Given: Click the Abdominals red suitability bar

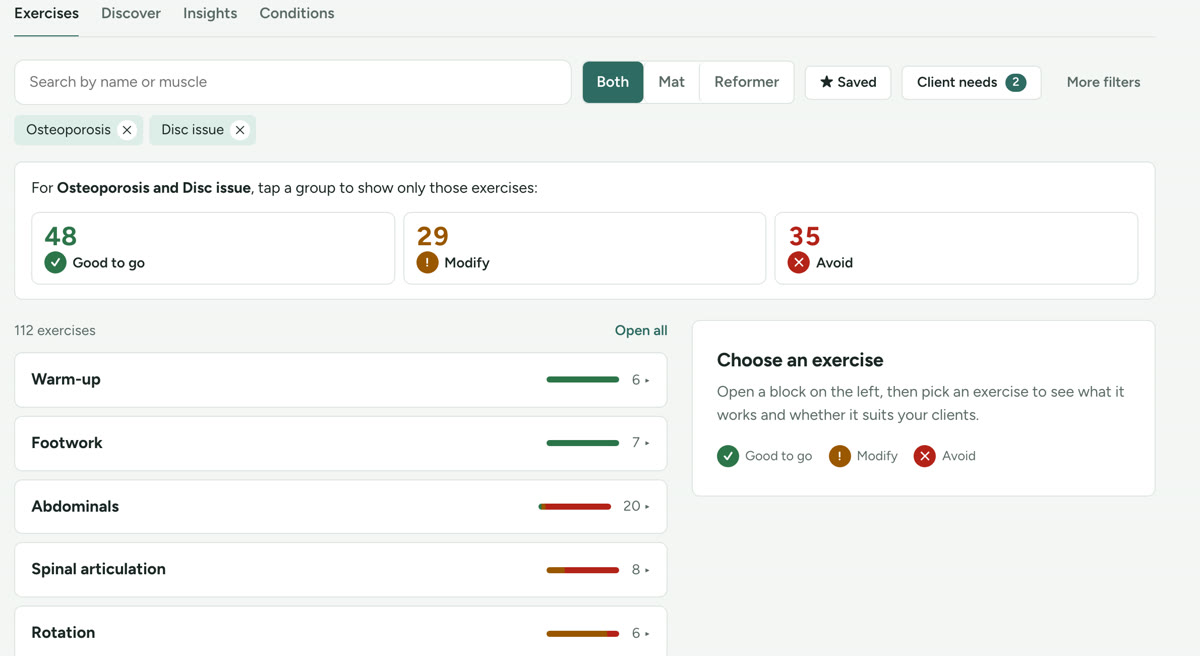Looking at the screenshot, I should coord(575,507).
